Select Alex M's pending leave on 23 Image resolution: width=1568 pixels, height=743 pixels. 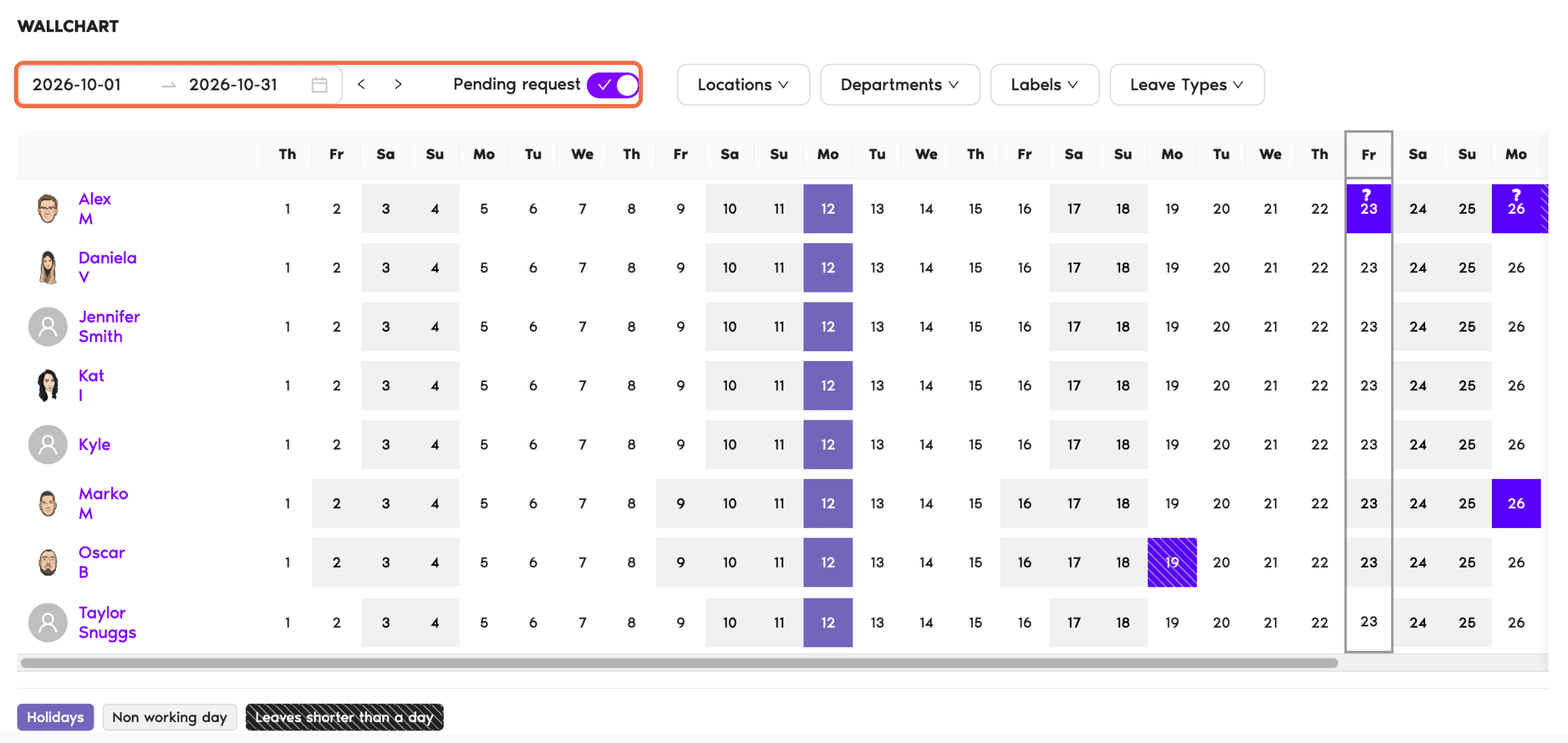click(1368, 208)
